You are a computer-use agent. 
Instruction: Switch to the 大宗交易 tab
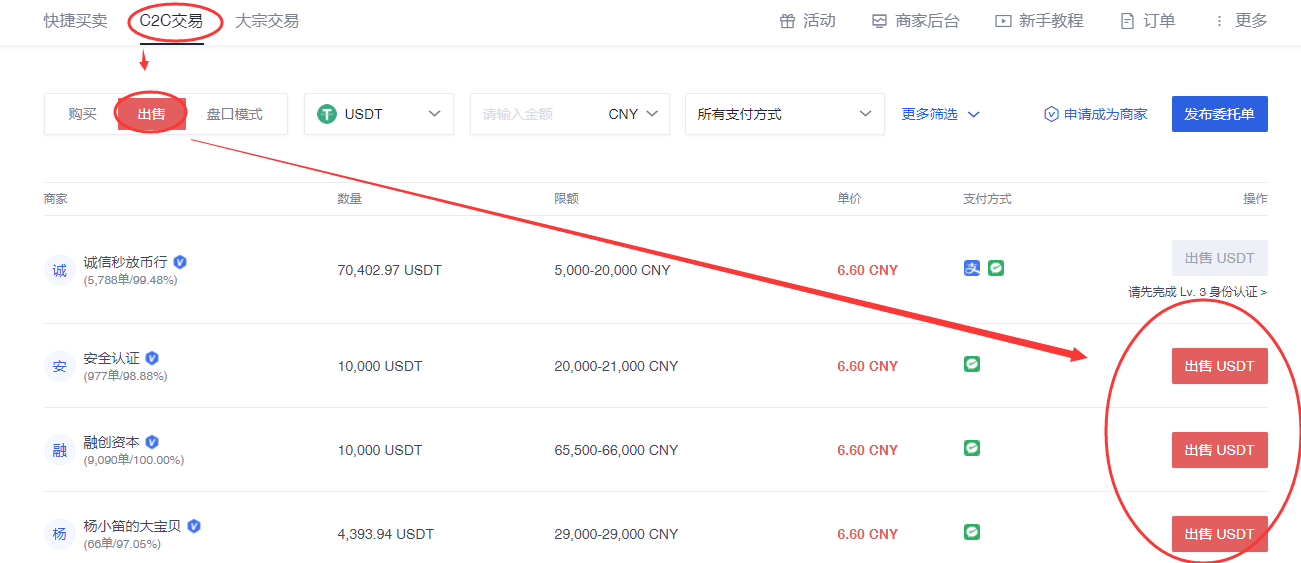click(266, 21)
